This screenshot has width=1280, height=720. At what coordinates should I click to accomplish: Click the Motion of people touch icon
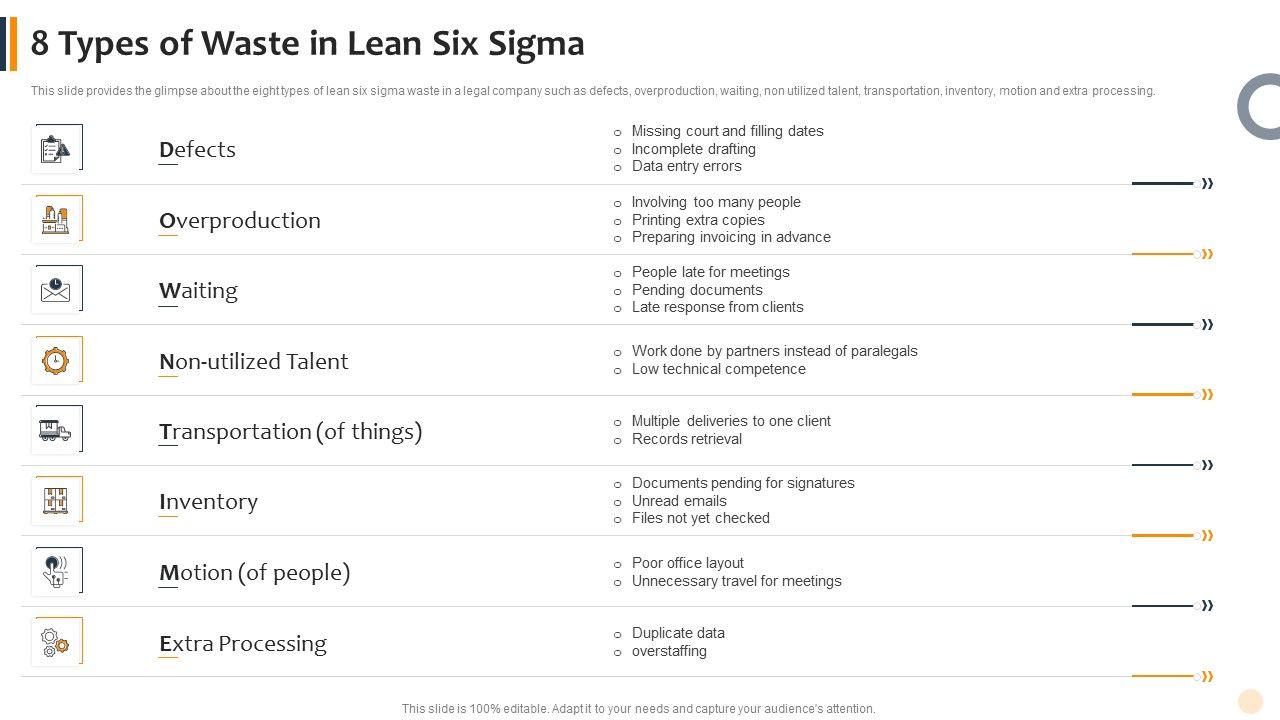(56, 571)
